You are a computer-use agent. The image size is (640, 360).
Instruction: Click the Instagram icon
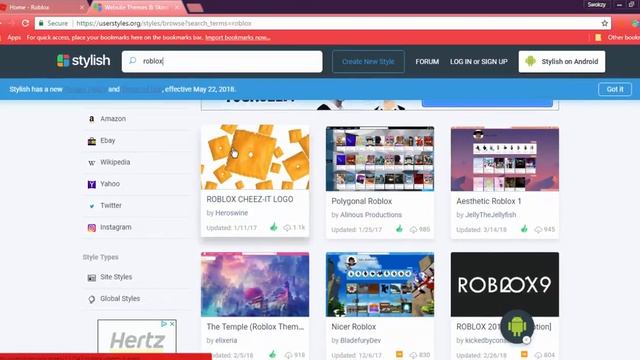[92, 227]
